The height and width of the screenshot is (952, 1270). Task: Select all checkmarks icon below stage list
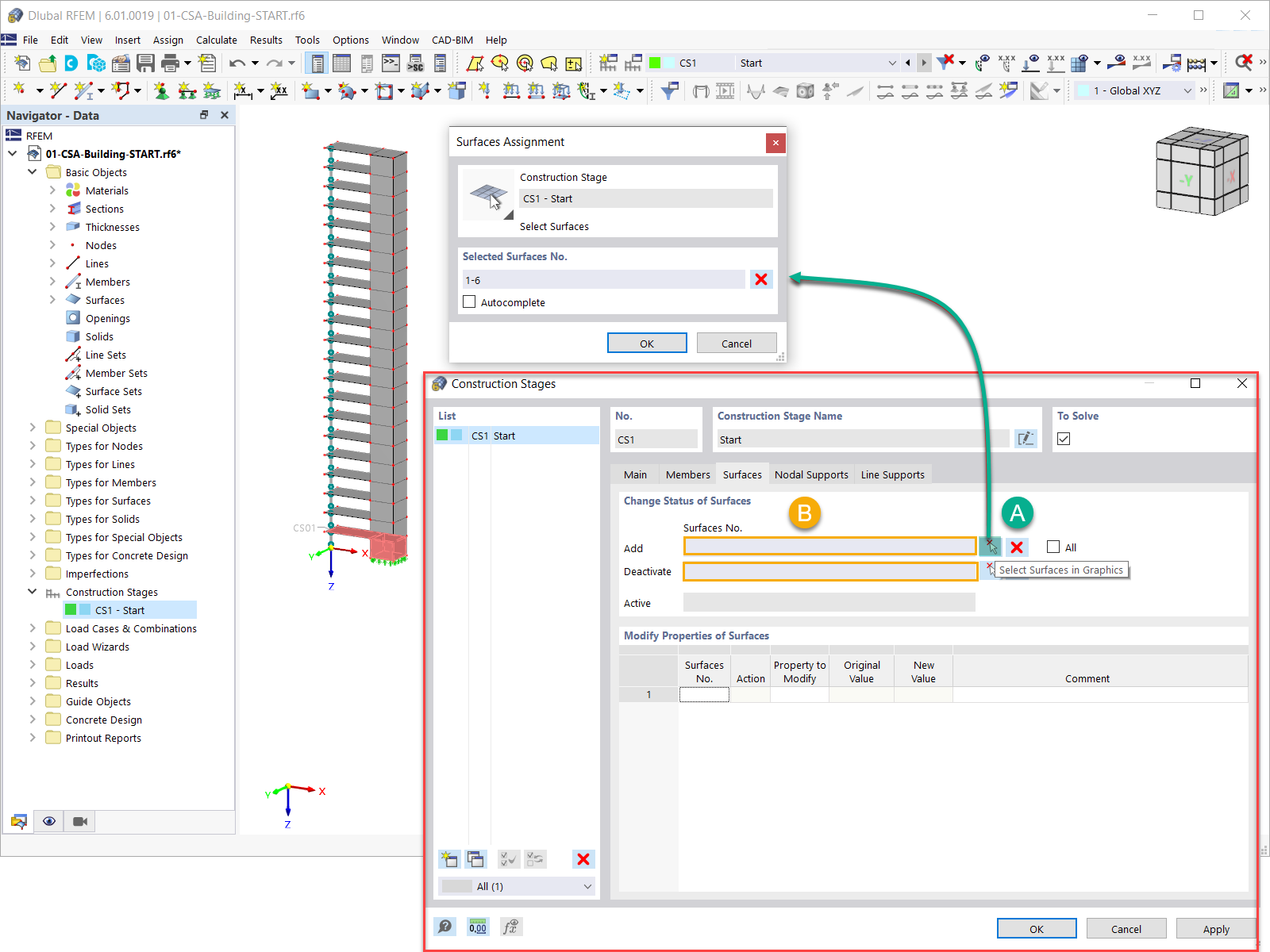509,859
